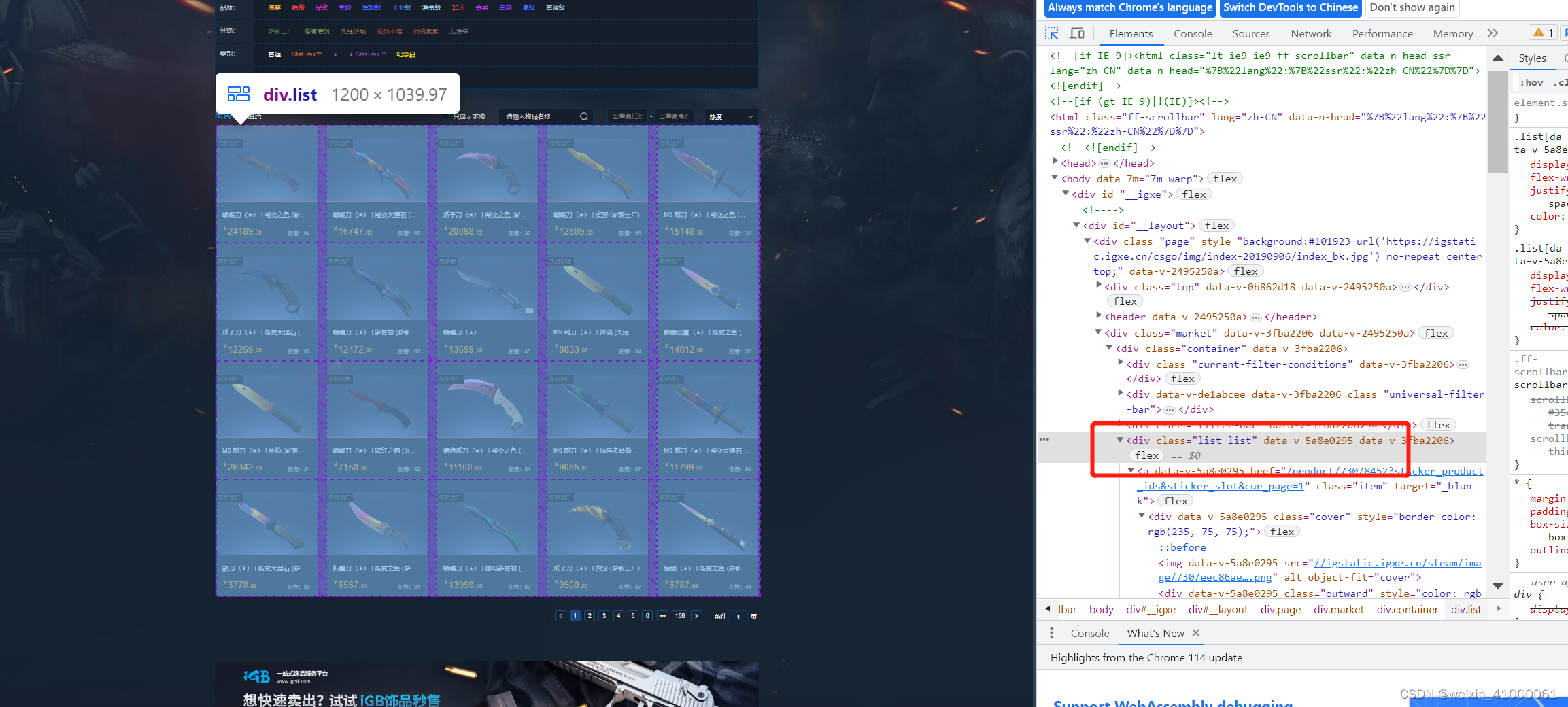Open the :hov pseudo-state toggles in Styles

tap(1532, 82)
